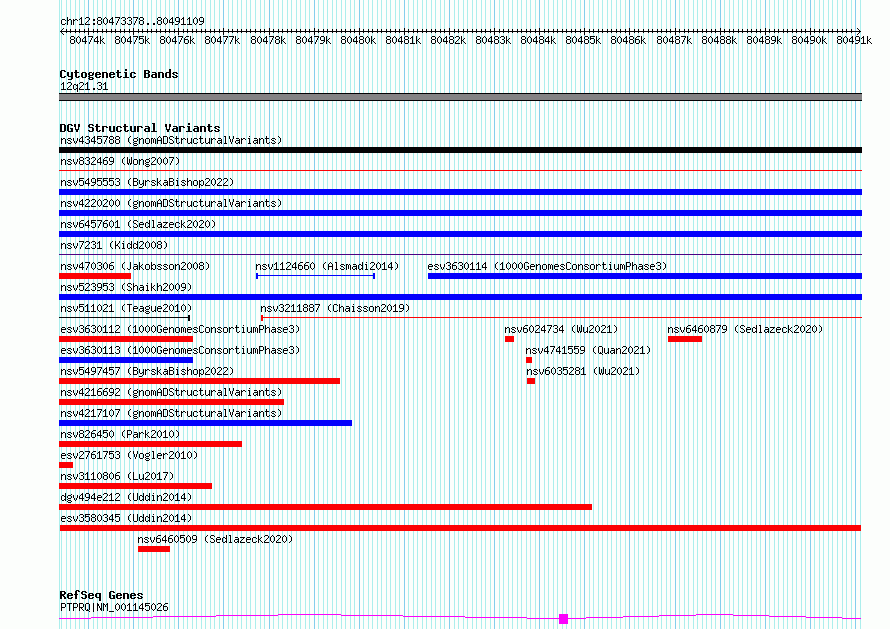
Task: Select the nsv1124660 (Alsmadi2014) blue interval line
Action: [x=315, y=276]
